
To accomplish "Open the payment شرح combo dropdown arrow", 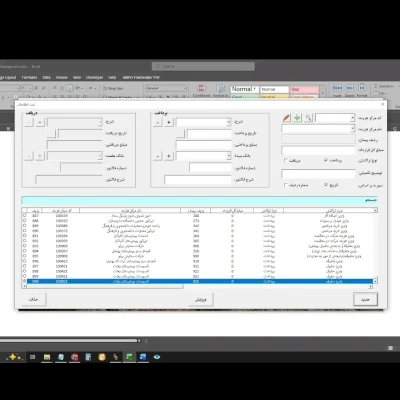I will (228, 122).
